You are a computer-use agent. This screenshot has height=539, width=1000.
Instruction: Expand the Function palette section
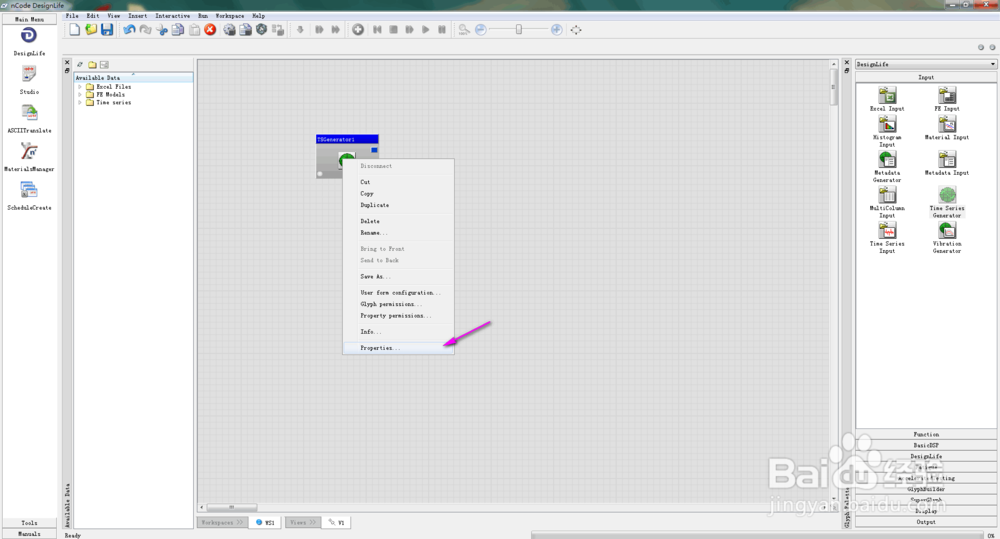click(926, 434)
